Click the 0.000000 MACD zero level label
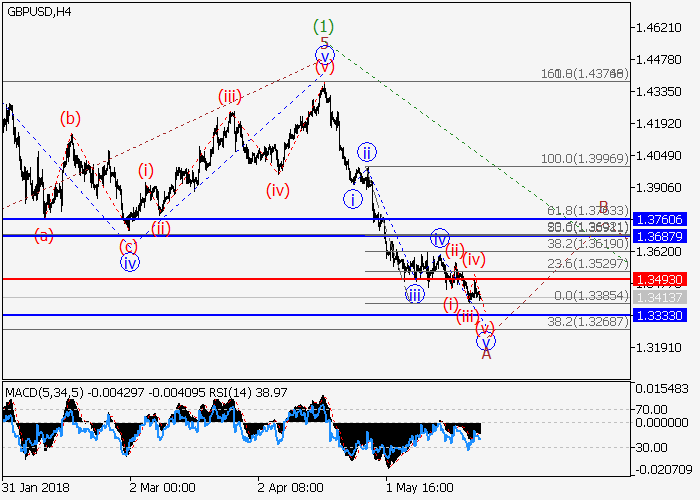Image resolution: width=700 pixels, height=500 pixels. pyautogui.click(x=662, y=422)
